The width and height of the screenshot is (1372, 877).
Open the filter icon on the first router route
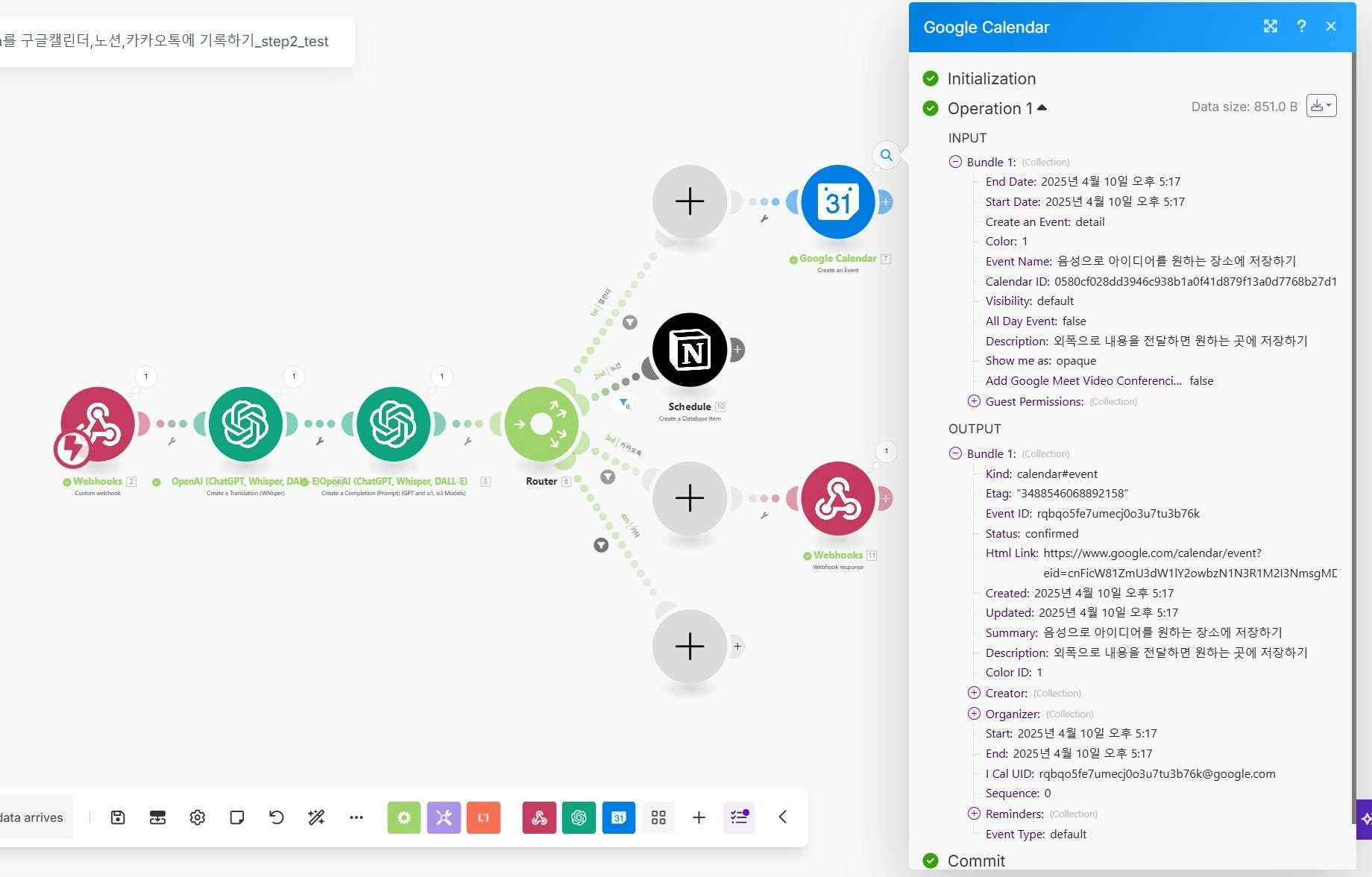pyautogui.click(x=630, y=322)
